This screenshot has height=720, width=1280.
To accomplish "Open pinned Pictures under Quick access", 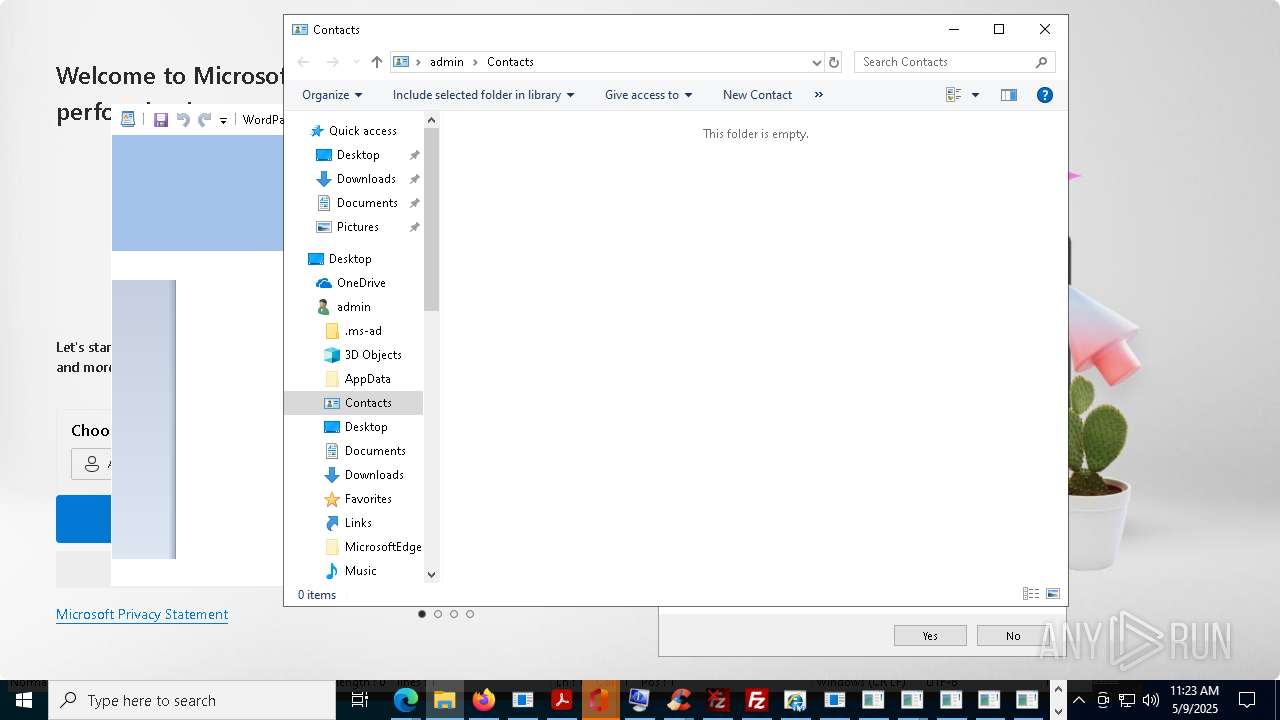I will coord(358,227).
